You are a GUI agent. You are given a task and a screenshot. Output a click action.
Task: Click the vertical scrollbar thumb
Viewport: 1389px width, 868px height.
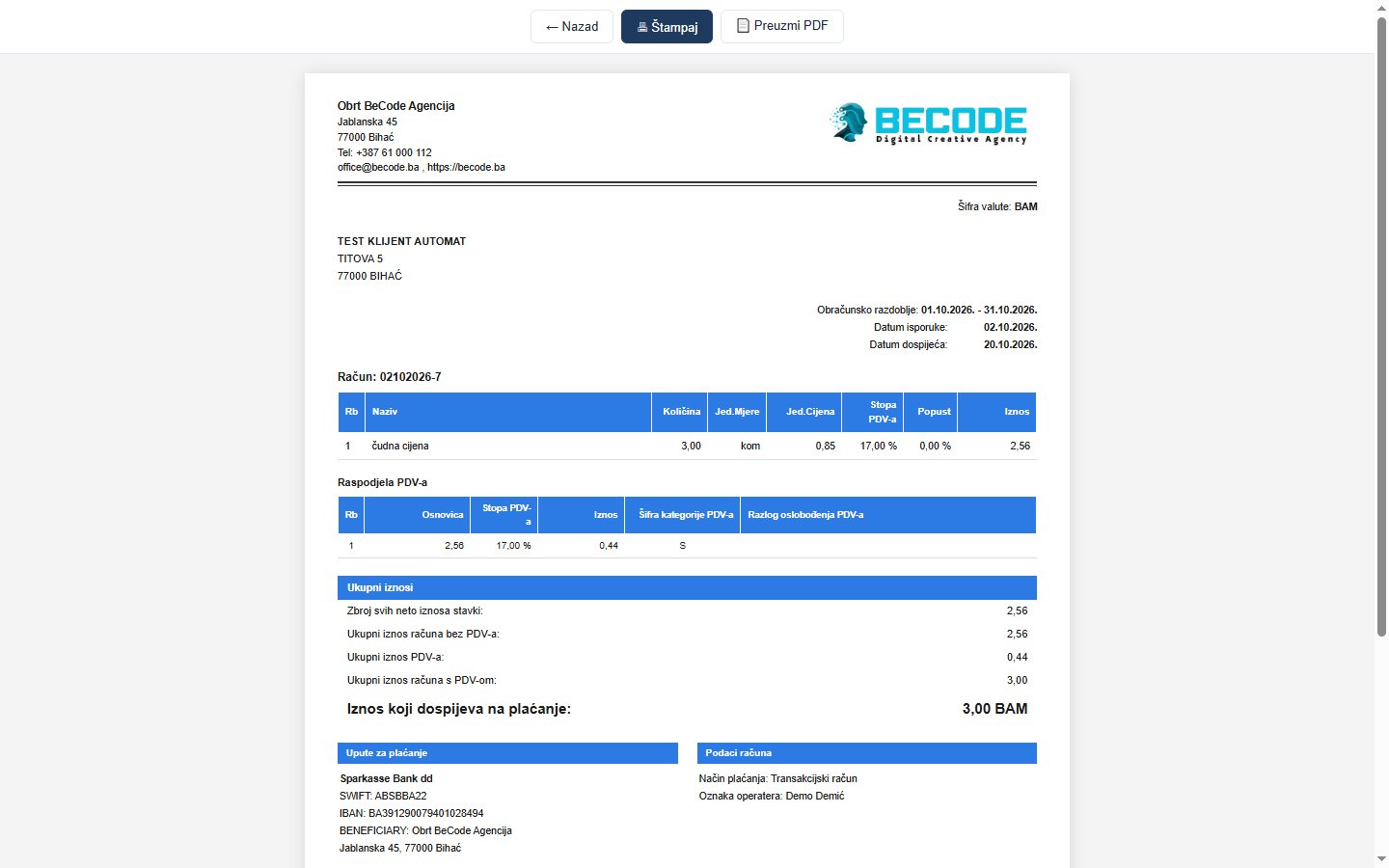(x=1381, y=326)
